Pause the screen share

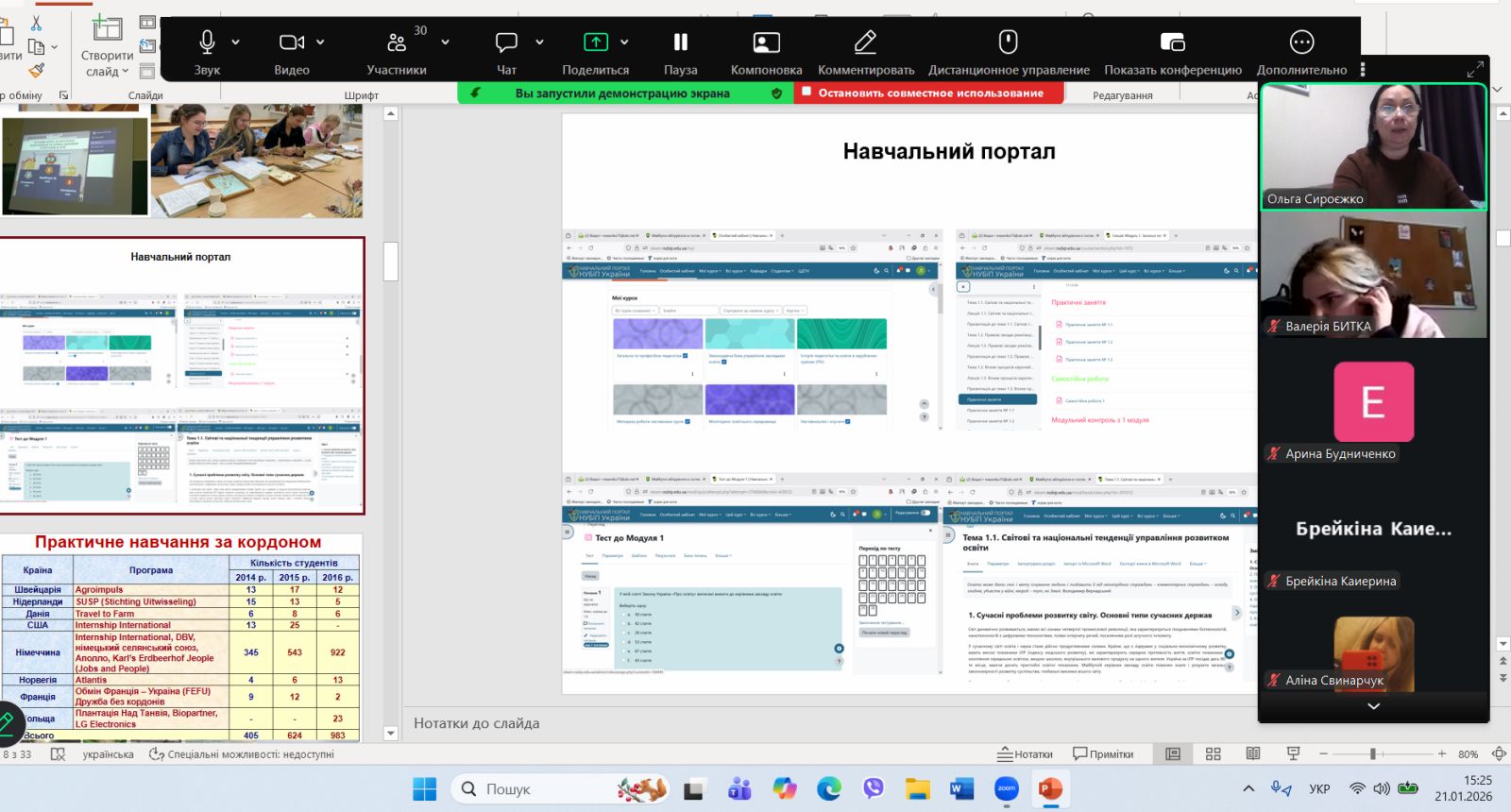click(680, 51)
